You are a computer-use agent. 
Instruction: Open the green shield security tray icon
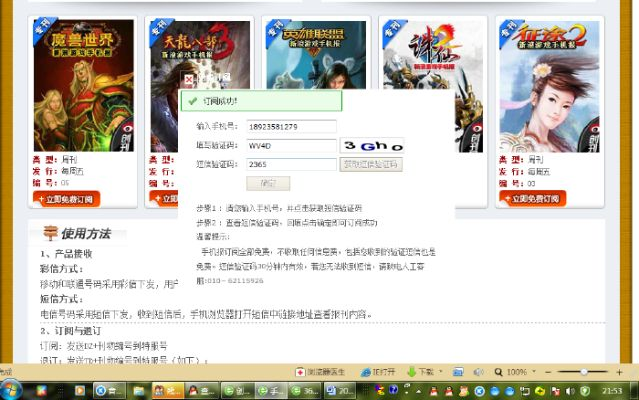[585, 391]
